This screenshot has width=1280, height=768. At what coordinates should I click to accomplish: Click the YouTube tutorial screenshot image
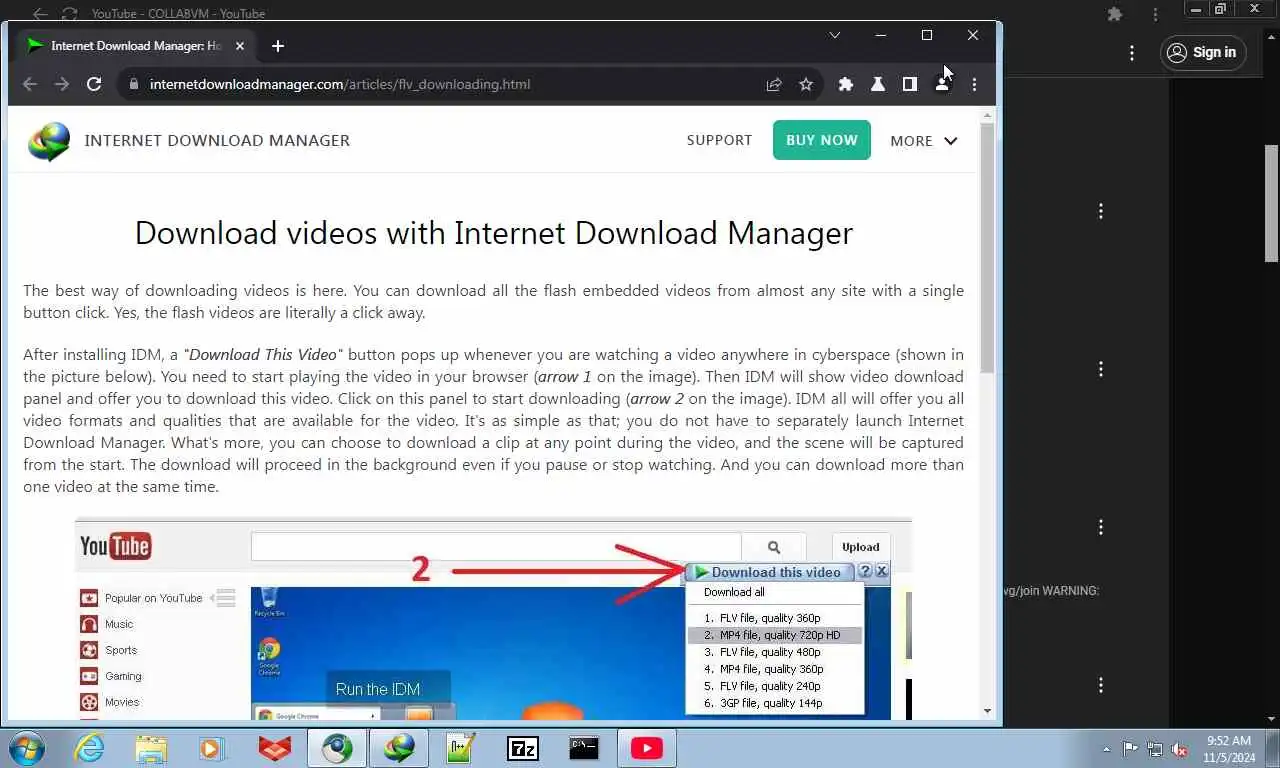pyautogui.click(x=494, y=618)
